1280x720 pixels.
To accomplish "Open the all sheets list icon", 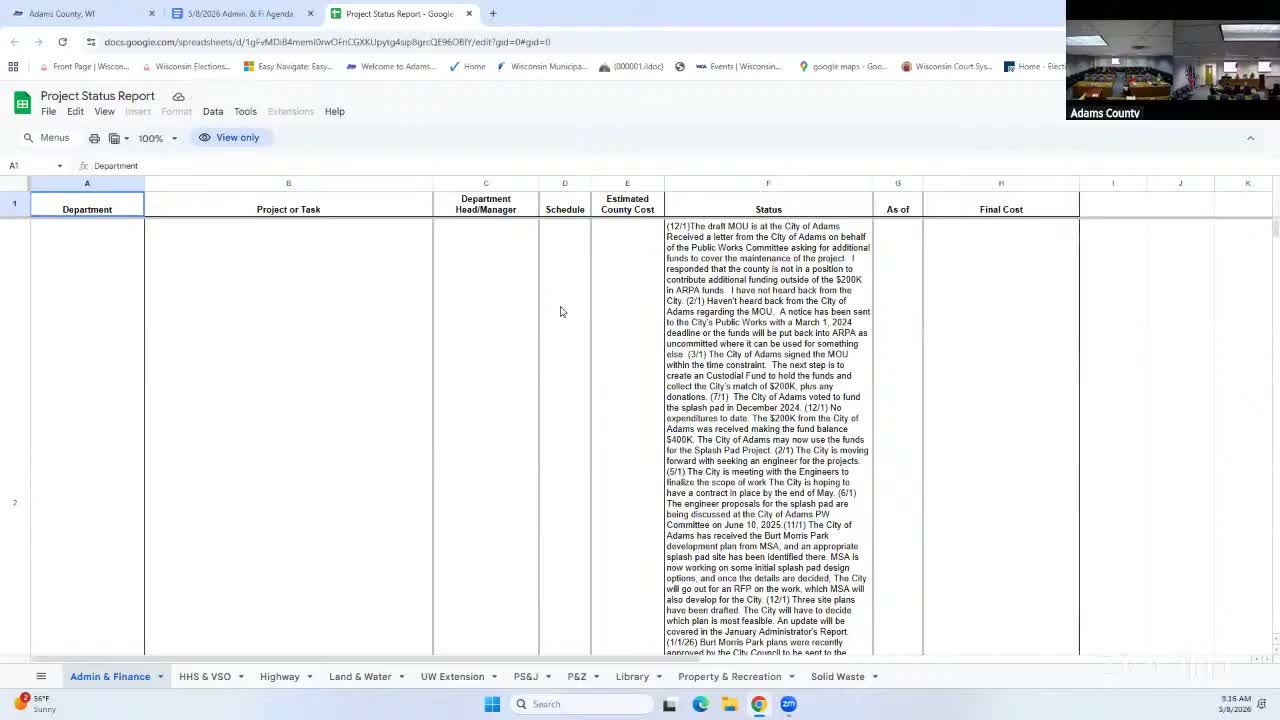I will [41, 677].
